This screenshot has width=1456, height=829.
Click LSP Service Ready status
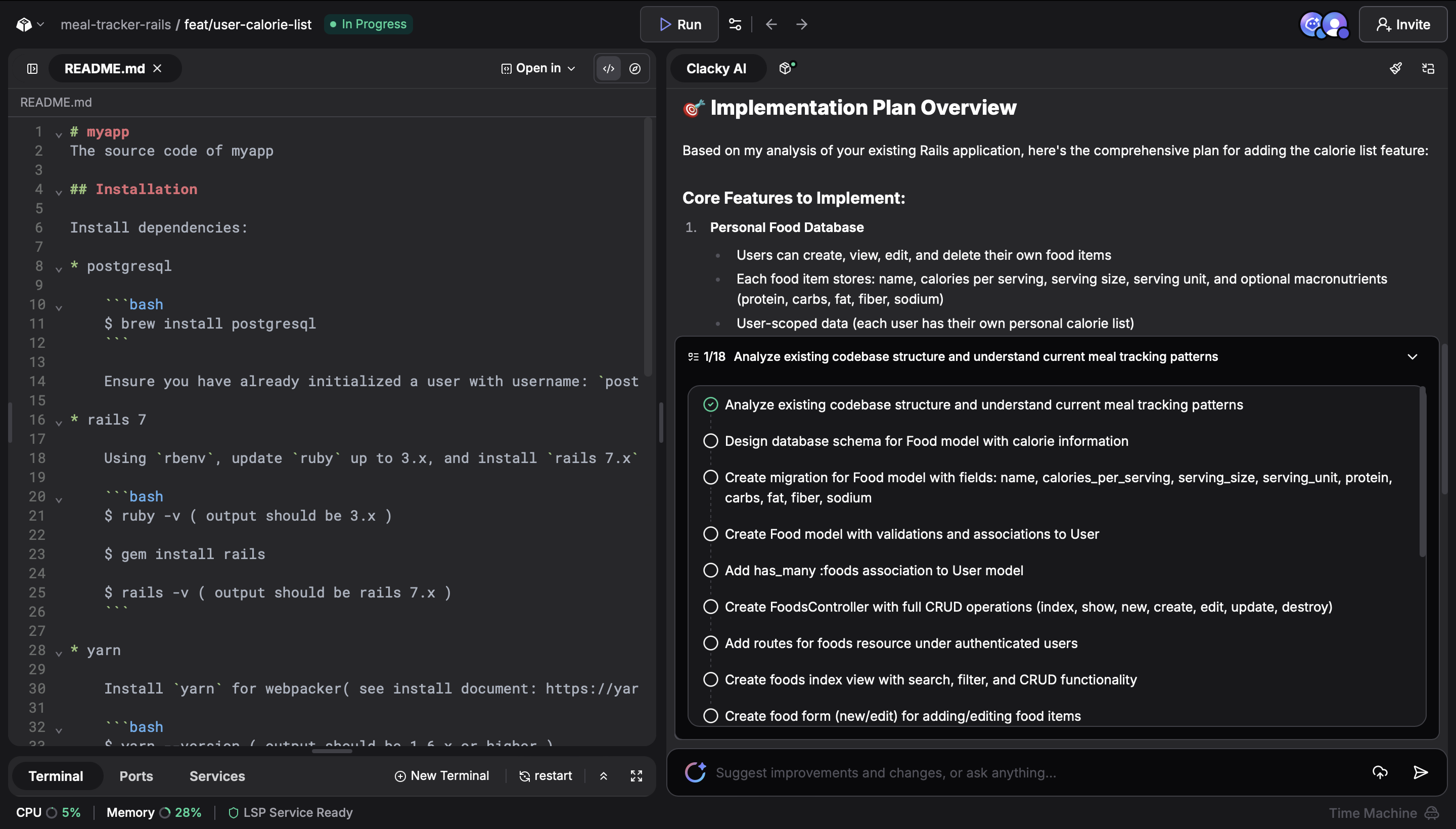290,813
